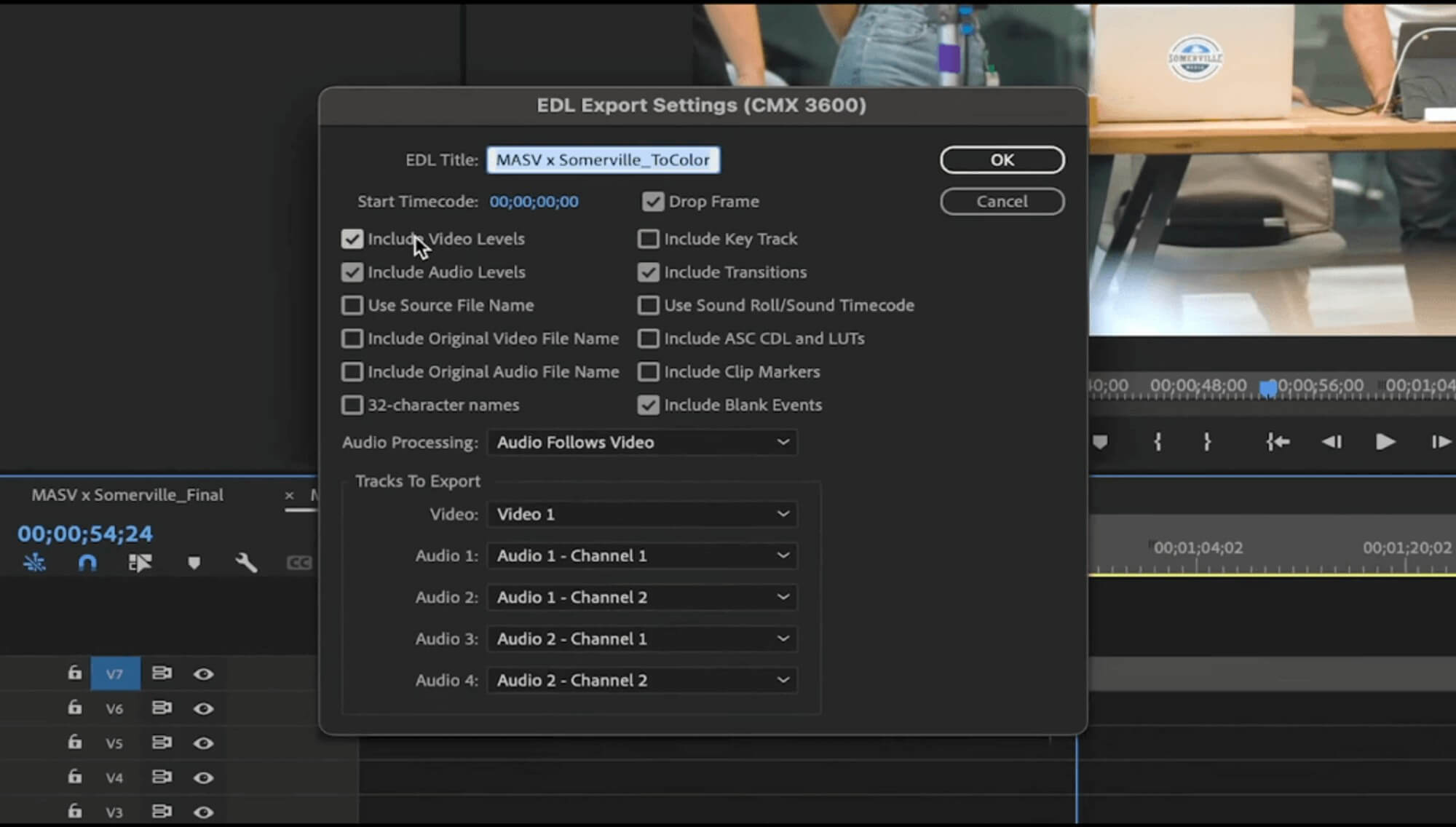Cancel the EDL export dialog
Image resolution: width=1456 pixels, height=827 pixels.
[1002, 202]
